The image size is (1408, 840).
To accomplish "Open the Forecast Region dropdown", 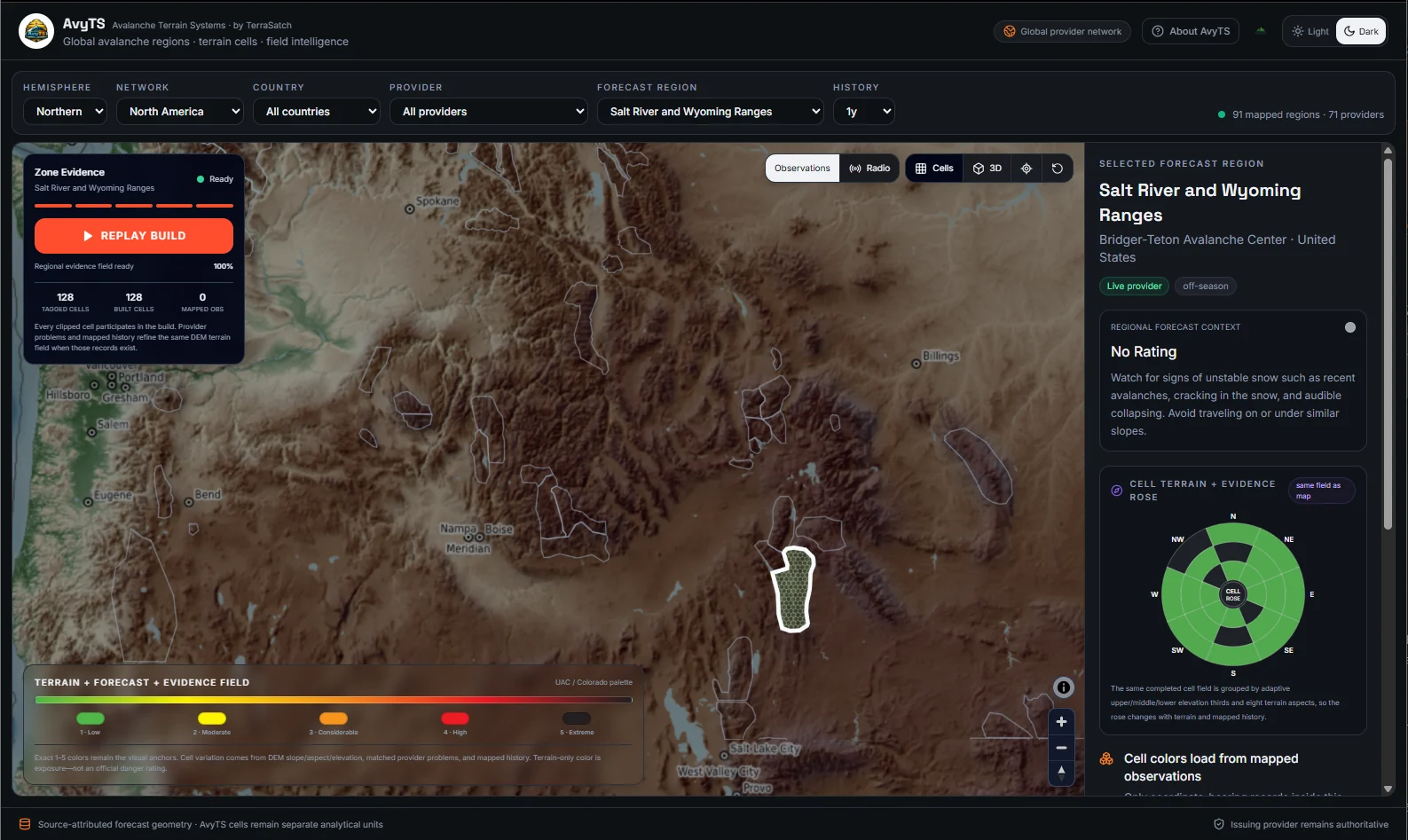I will tap(711, 112).
